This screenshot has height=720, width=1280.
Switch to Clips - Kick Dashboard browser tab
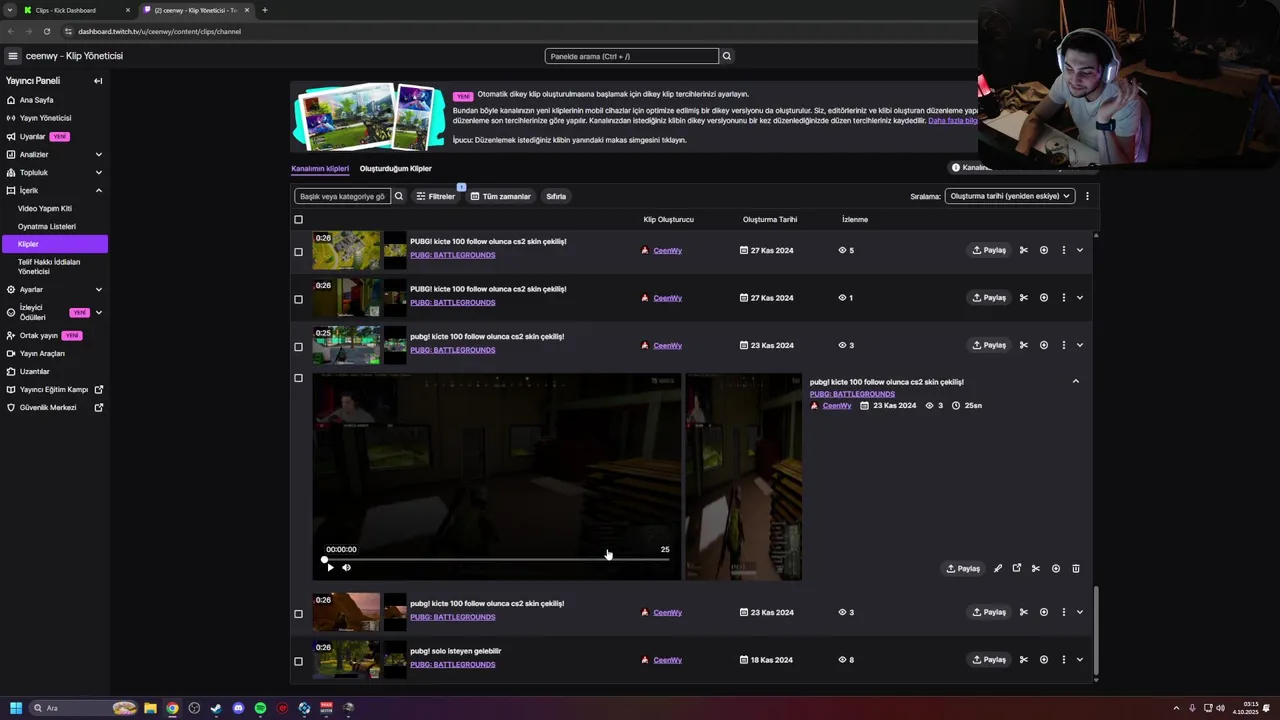pos(77,10)
